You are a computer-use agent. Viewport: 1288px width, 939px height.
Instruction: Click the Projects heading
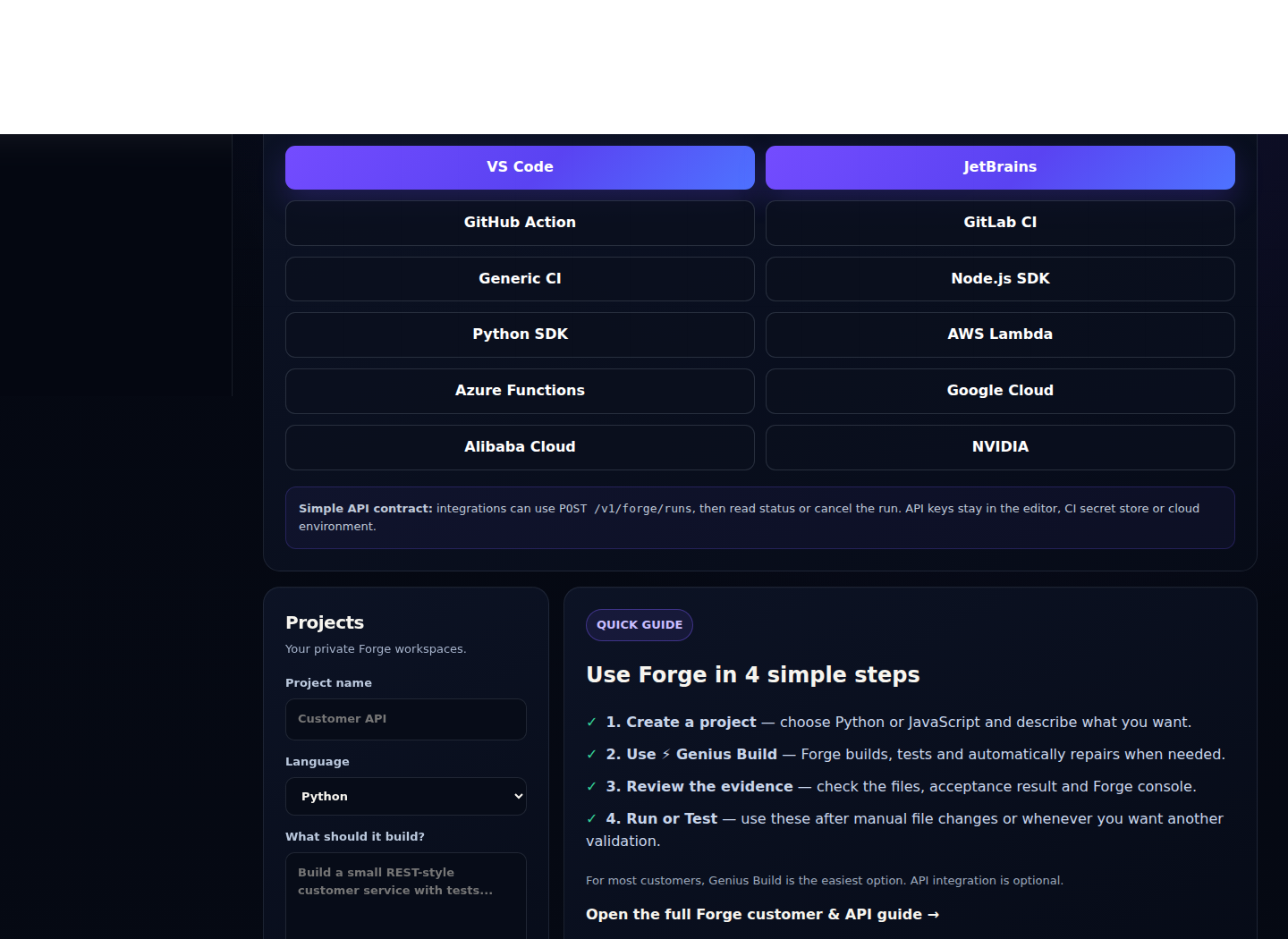[x=325, y=622]
